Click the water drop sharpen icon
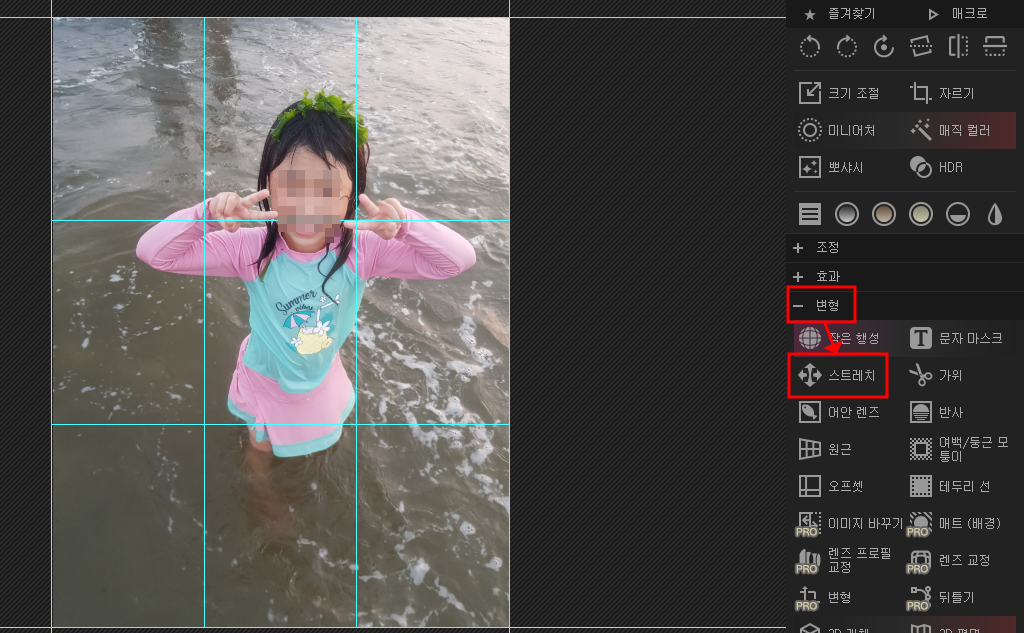Screen dimensions: 1024x633 click(x=995, y=214)
